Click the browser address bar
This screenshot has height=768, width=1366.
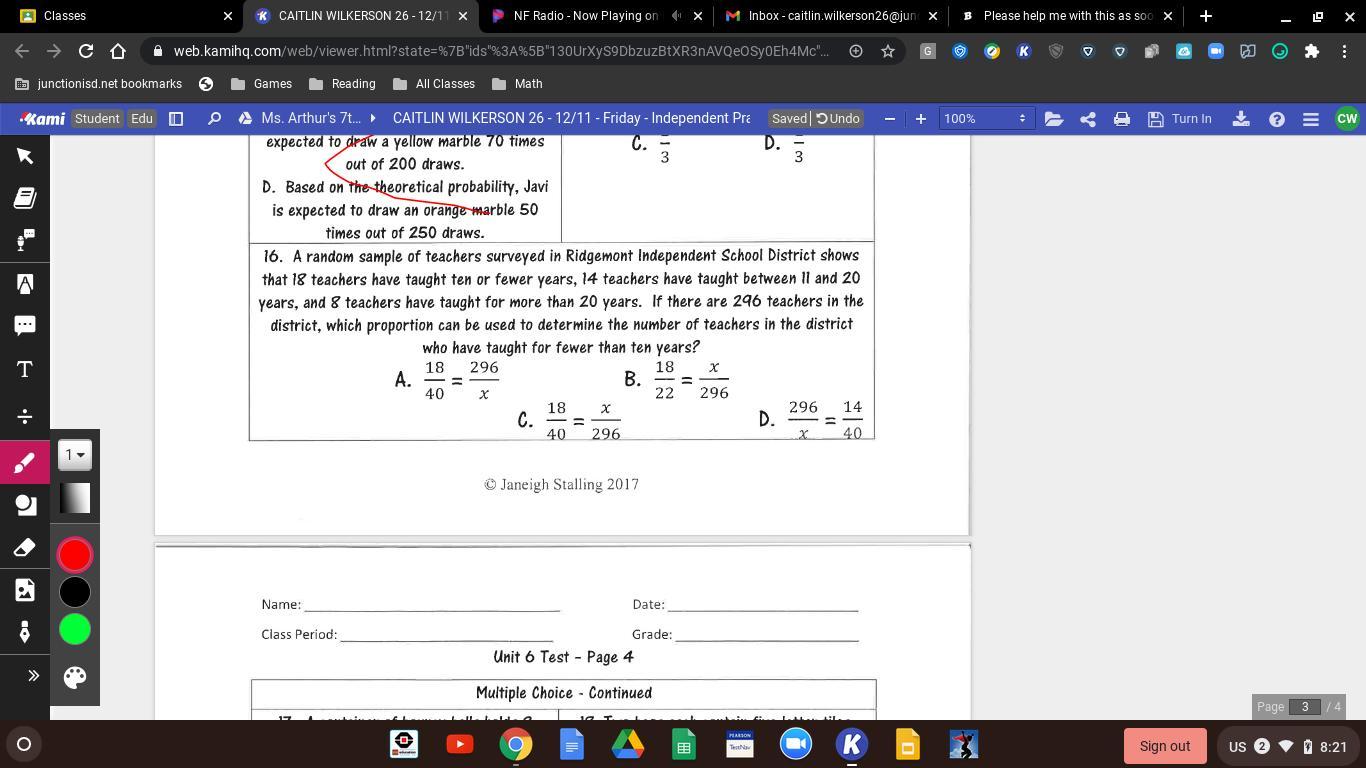coord(500,51)
